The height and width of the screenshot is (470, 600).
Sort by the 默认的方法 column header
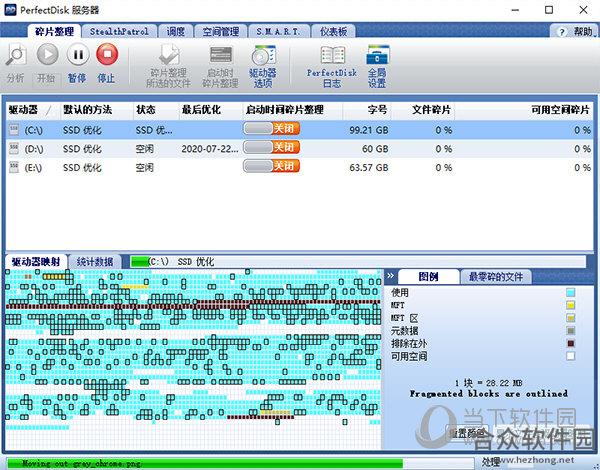click(x=96, y=110)
